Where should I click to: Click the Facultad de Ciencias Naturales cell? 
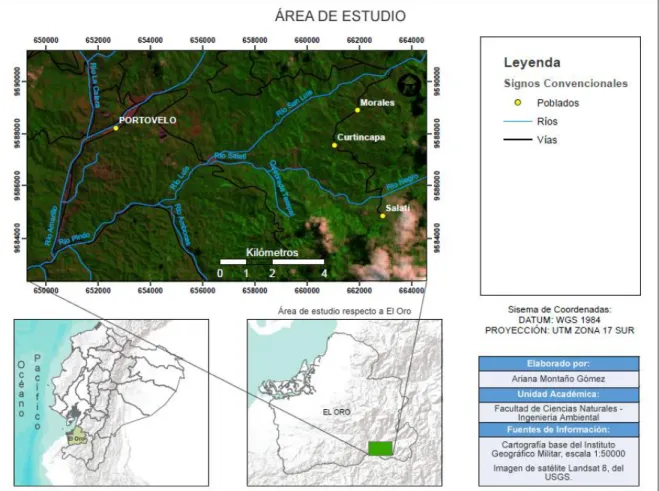559,413
